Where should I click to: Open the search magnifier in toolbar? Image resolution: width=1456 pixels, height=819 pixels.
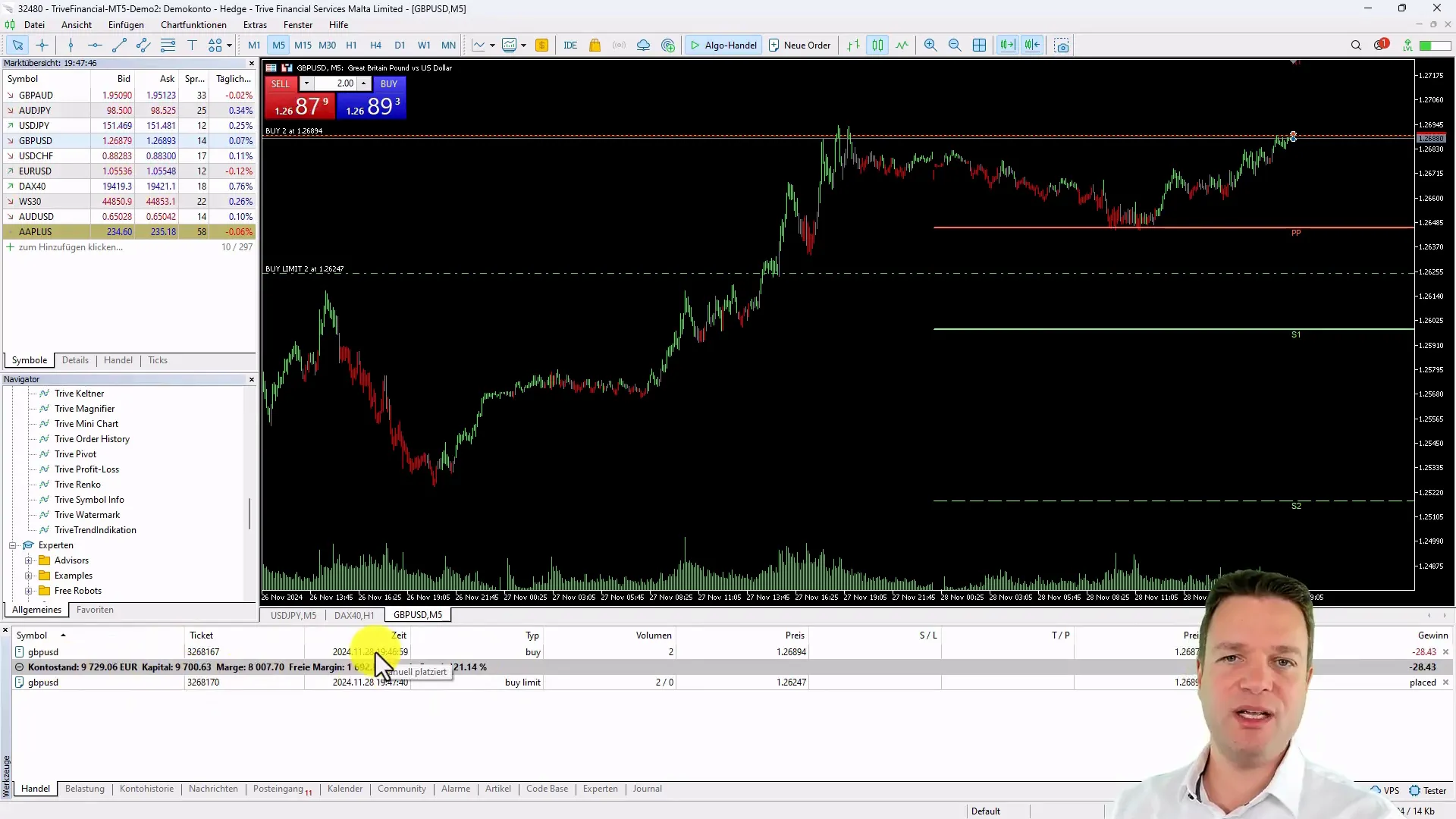(1356, 45)
